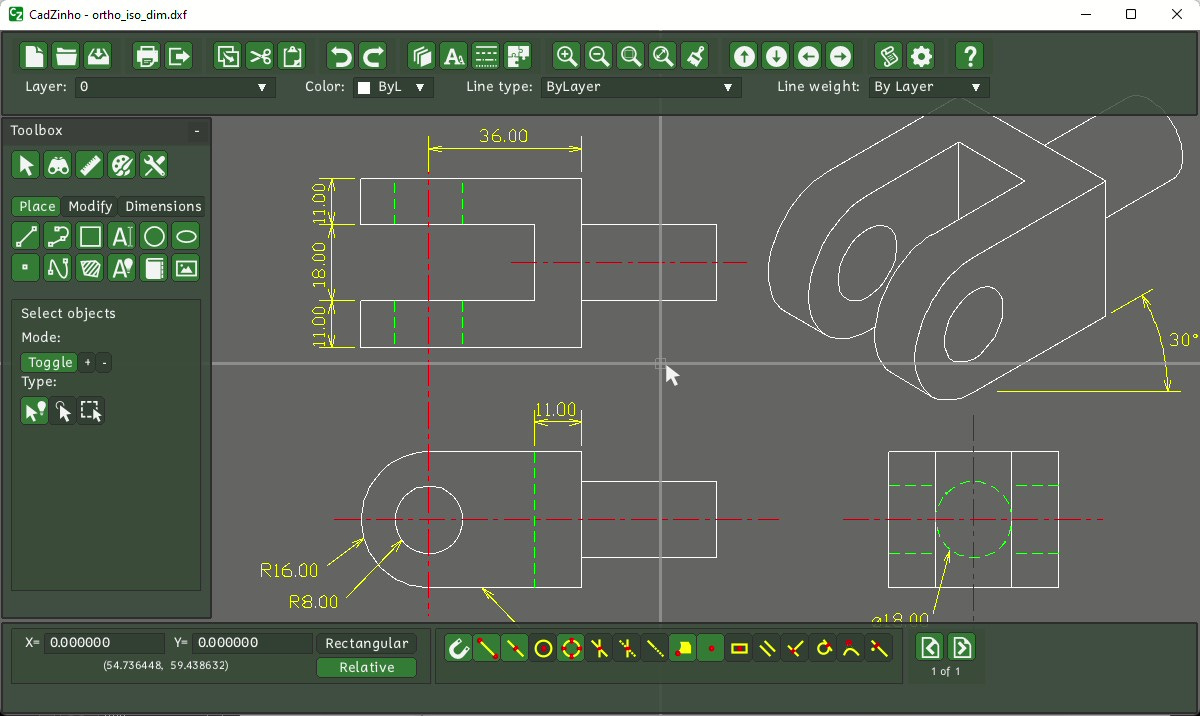Choose the ruler measure tool

90,165
